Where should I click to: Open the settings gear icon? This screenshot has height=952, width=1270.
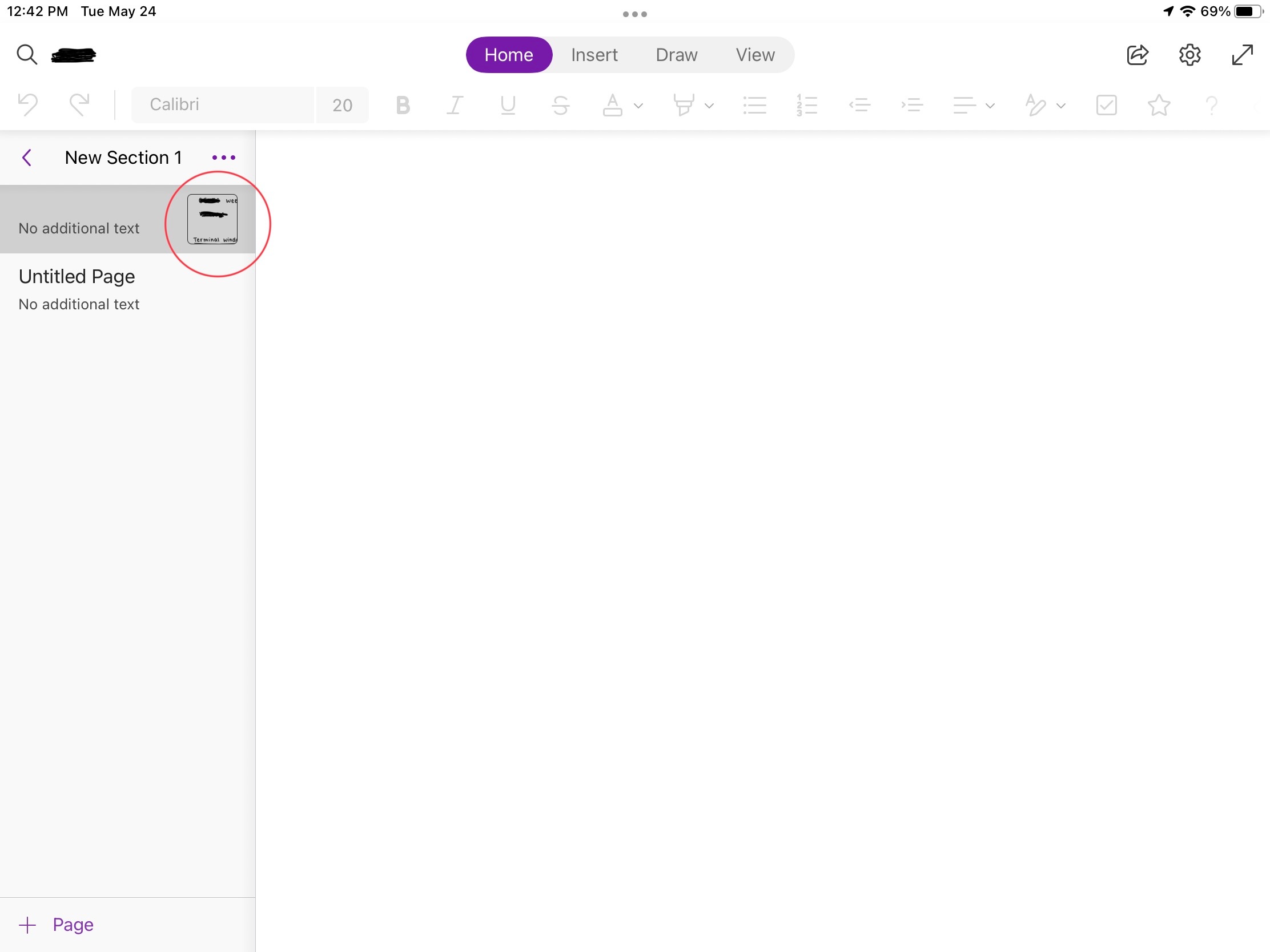(x=1189, y=55)
